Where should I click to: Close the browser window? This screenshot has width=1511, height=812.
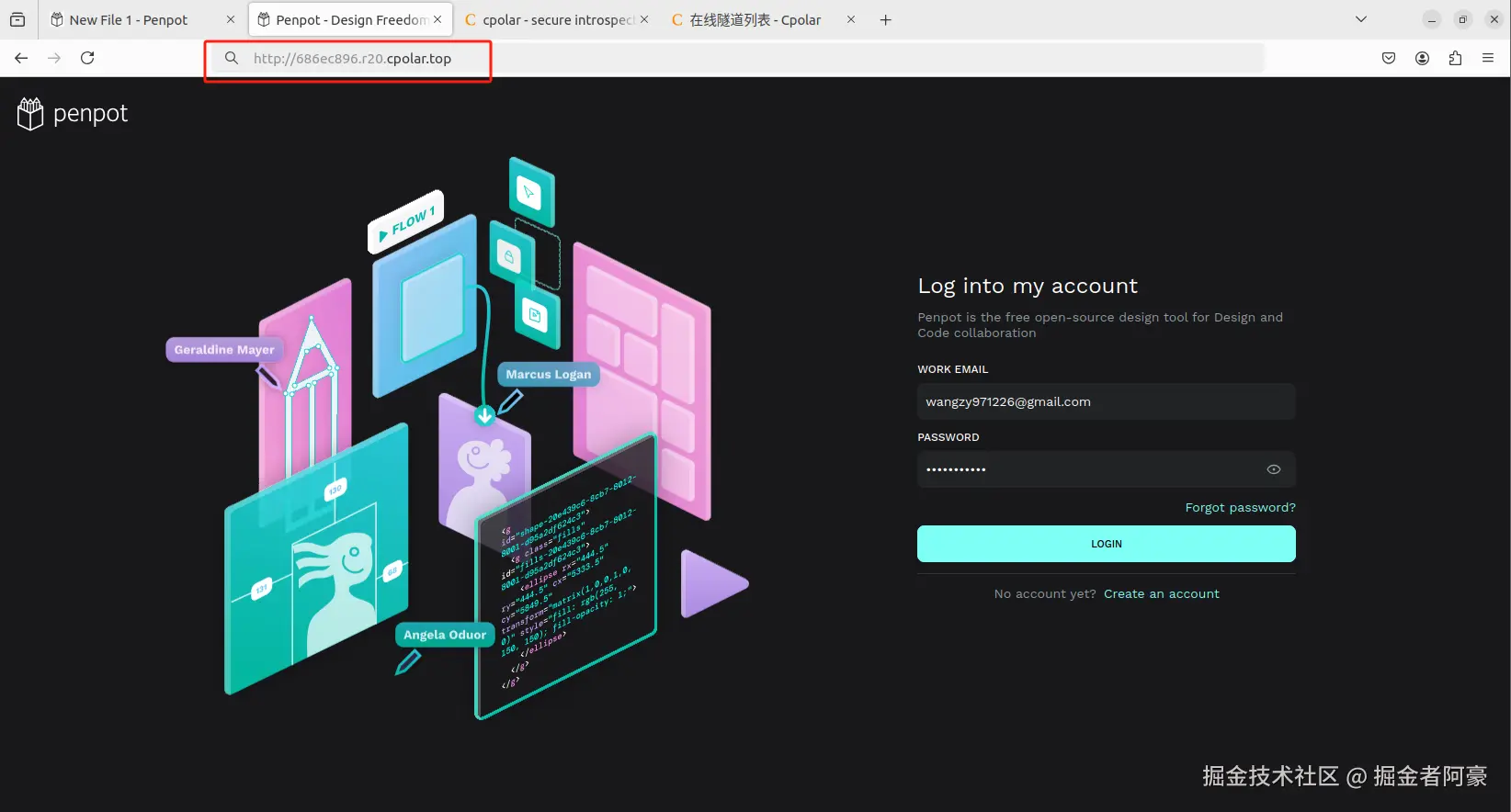coord(1494,19)
